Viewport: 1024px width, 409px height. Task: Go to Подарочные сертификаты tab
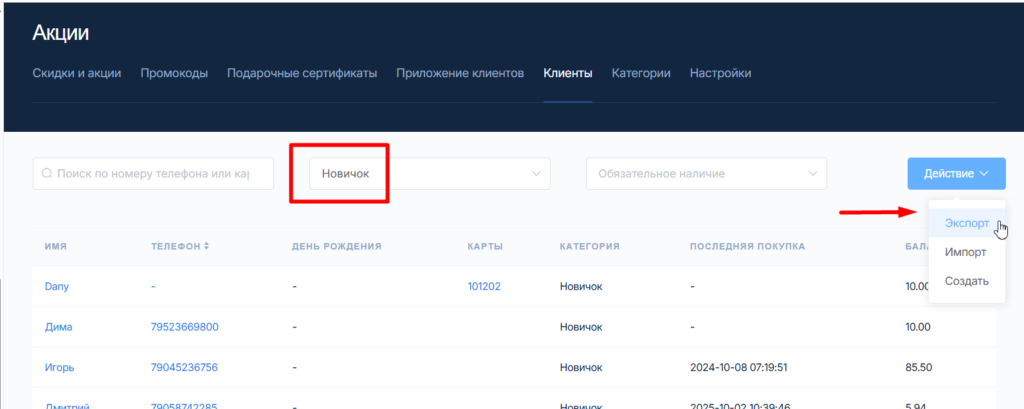point(302,73)
